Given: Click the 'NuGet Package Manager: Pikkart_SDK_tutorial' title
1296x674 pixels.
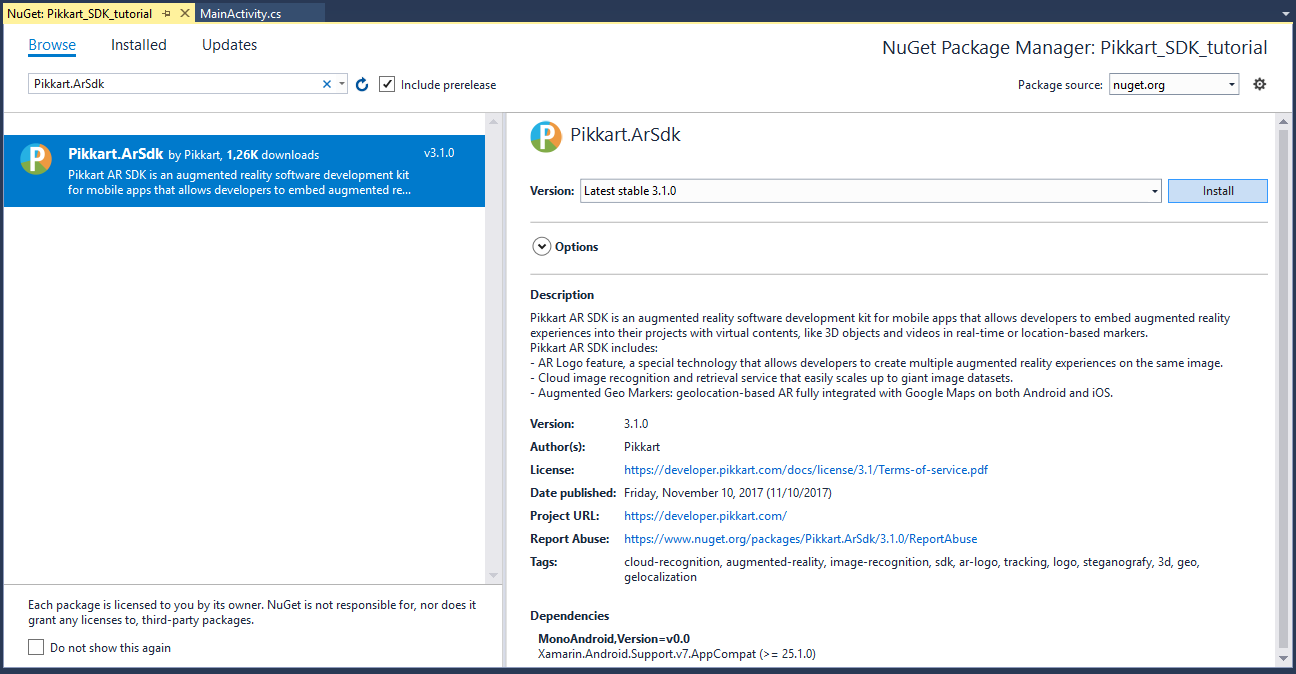Looking at the screenshot, I should (x=1075, y=48).
